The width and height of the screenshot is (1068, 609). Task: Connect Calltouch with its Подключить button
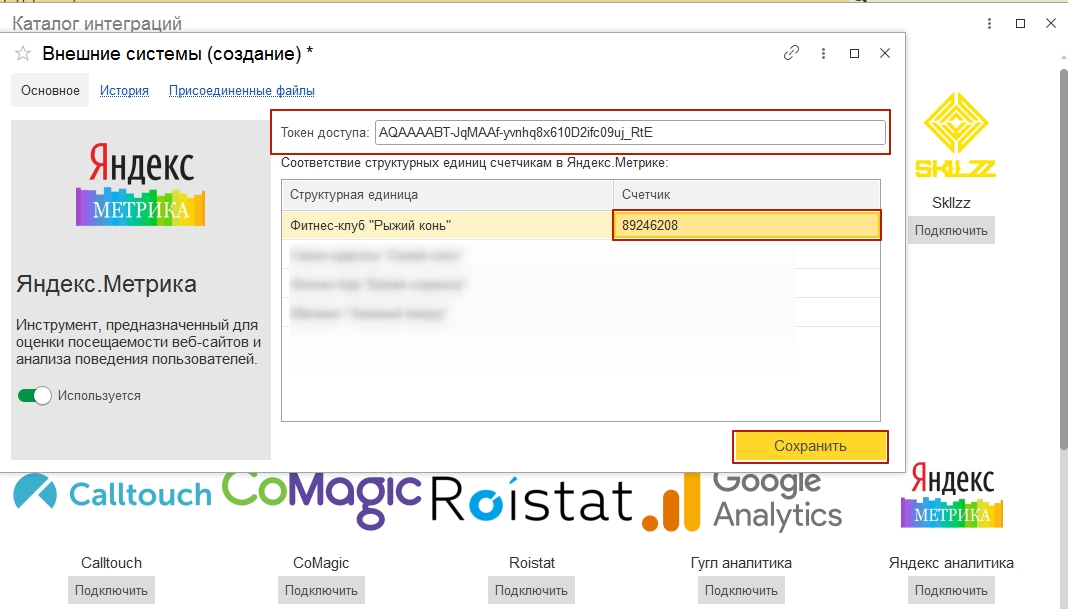pyautogui.click(x=111, y=591)
